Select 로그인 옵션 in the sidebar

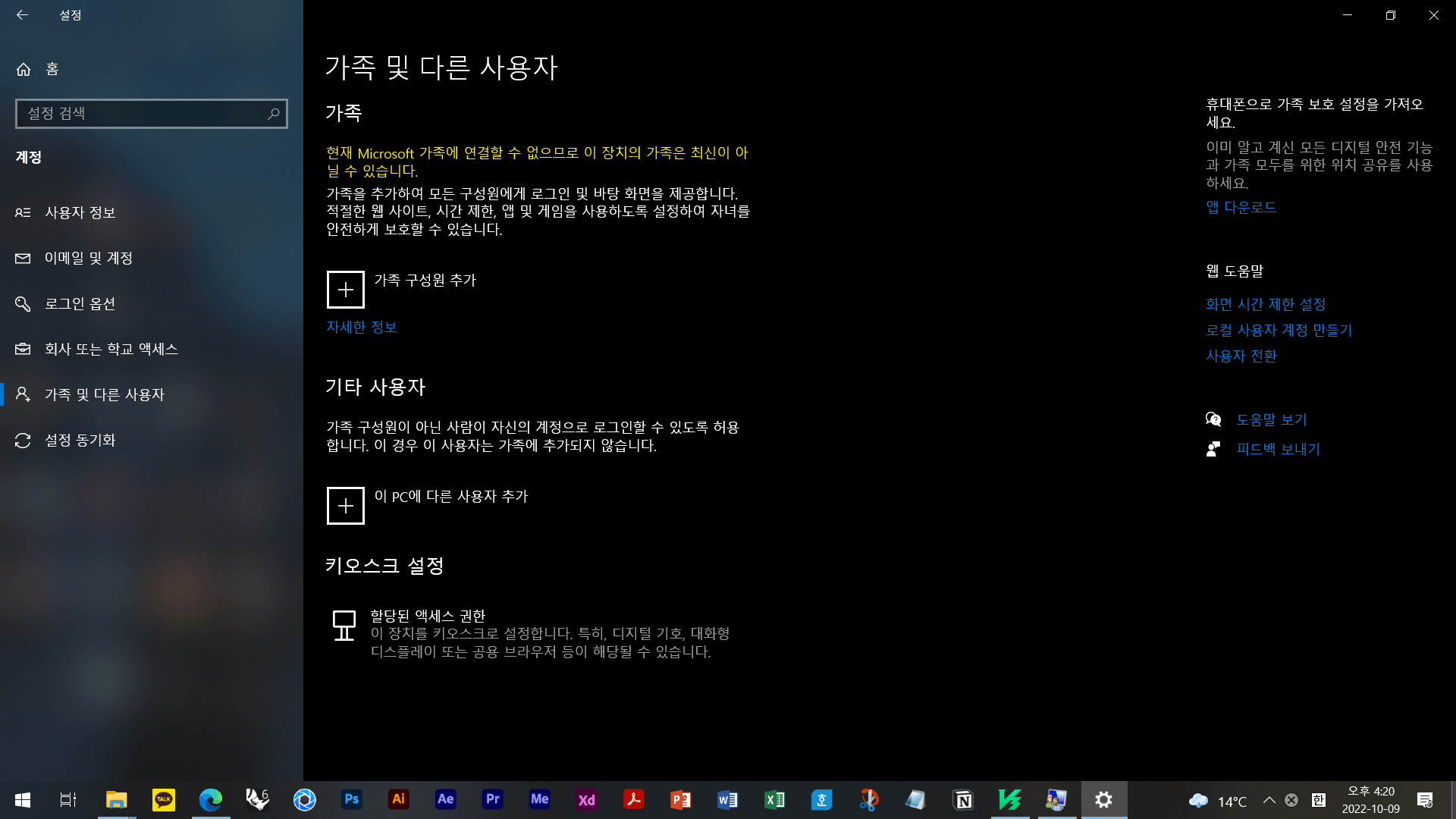[80, 303]
